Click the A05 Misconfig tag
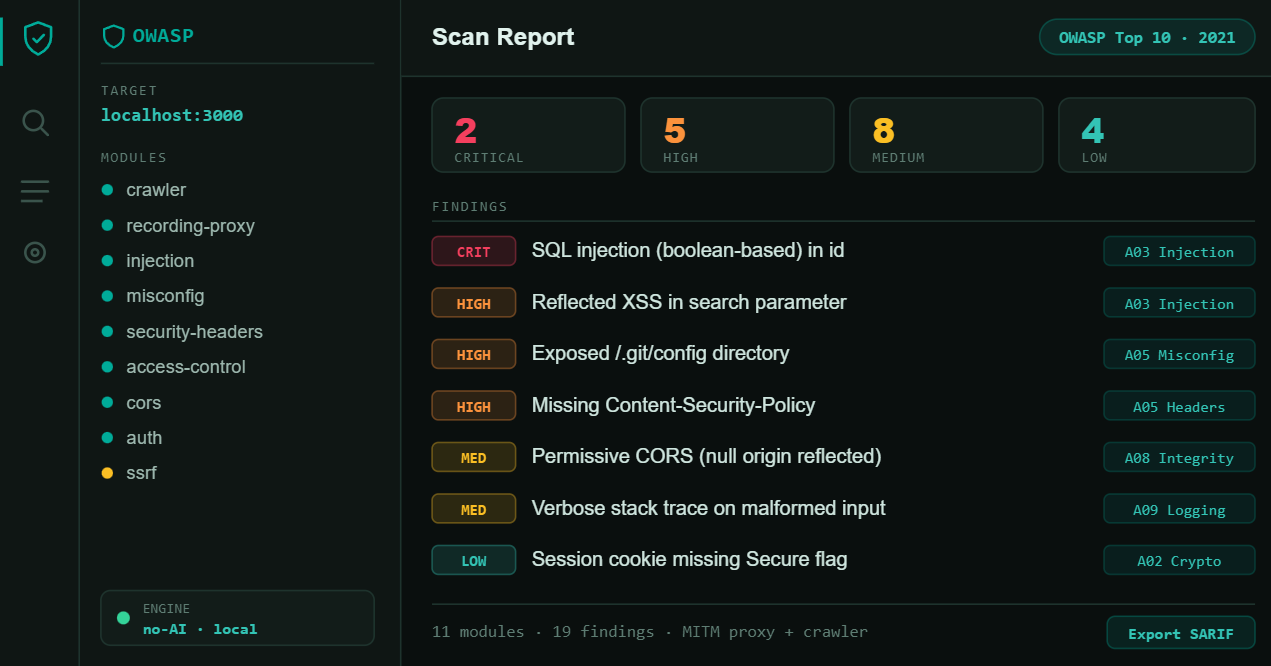Screen dimensions: 1271x666 pyautogui.click(x=1179, y=354)
